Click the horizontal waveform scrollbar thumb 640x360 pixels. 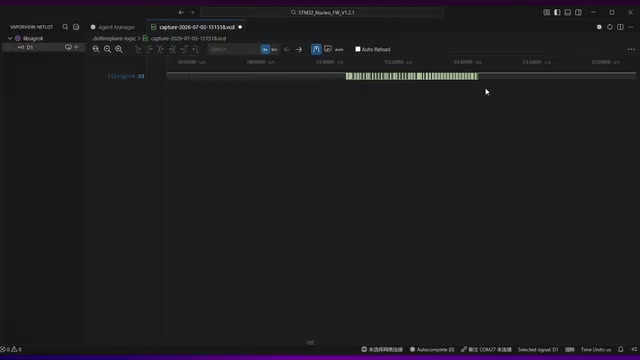click(310, 342)
